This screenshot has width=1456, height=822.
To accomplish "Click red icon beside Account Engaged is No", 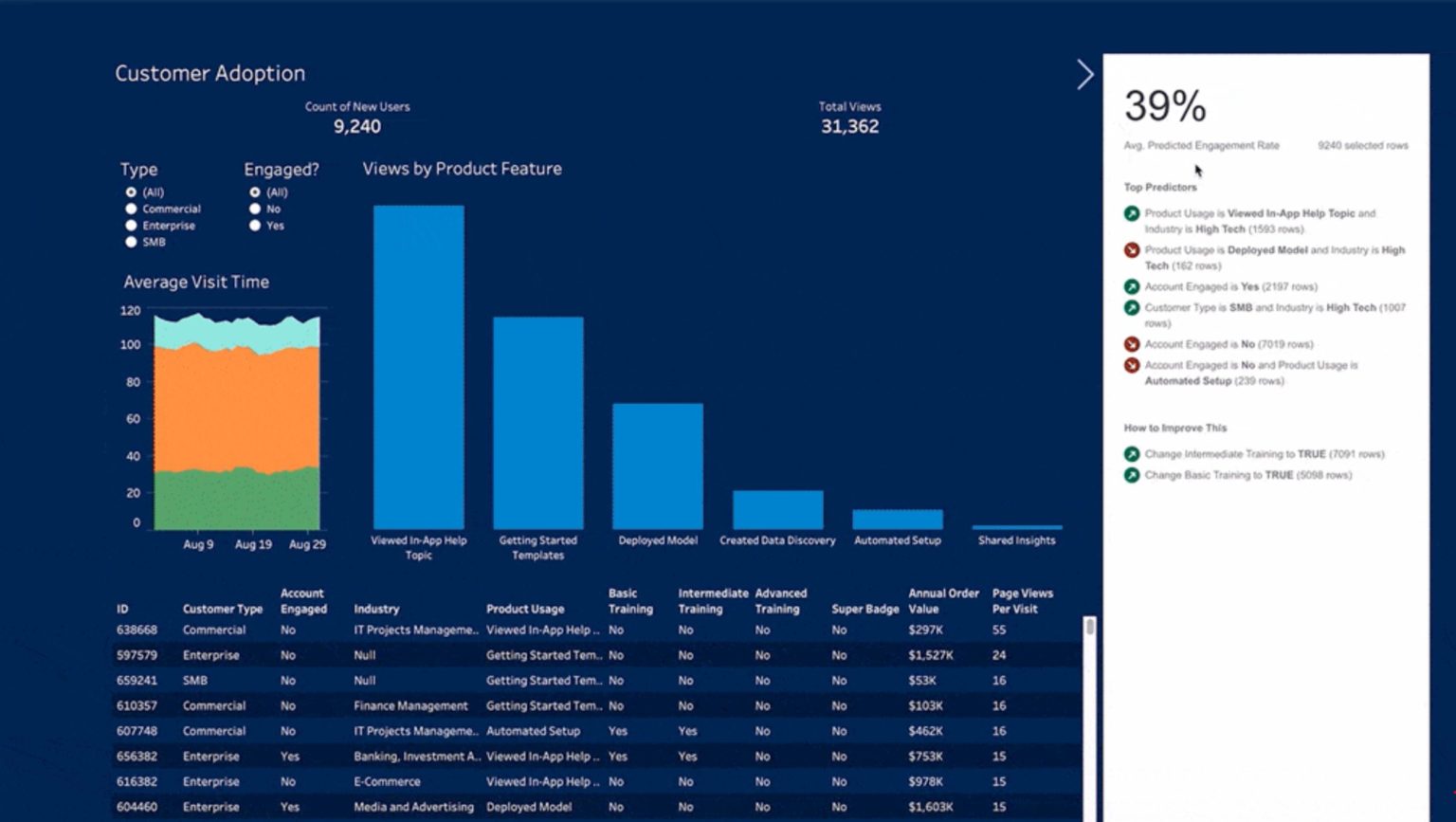I will (1131, 344).
